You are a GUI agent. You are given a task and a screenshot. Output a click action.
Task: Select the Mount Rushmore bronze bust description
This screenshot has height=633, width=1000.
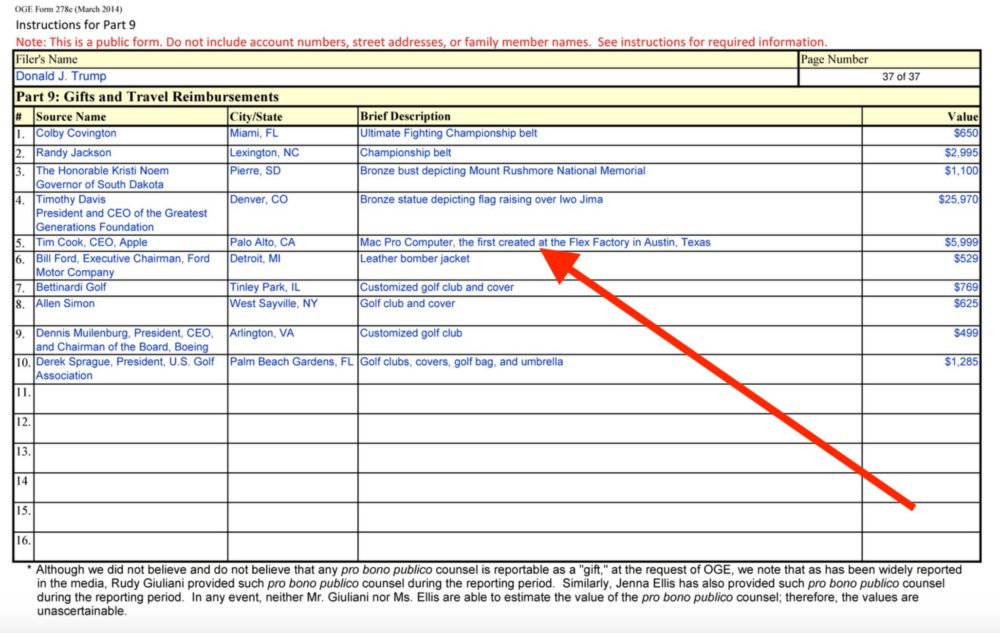coord(503,171)
